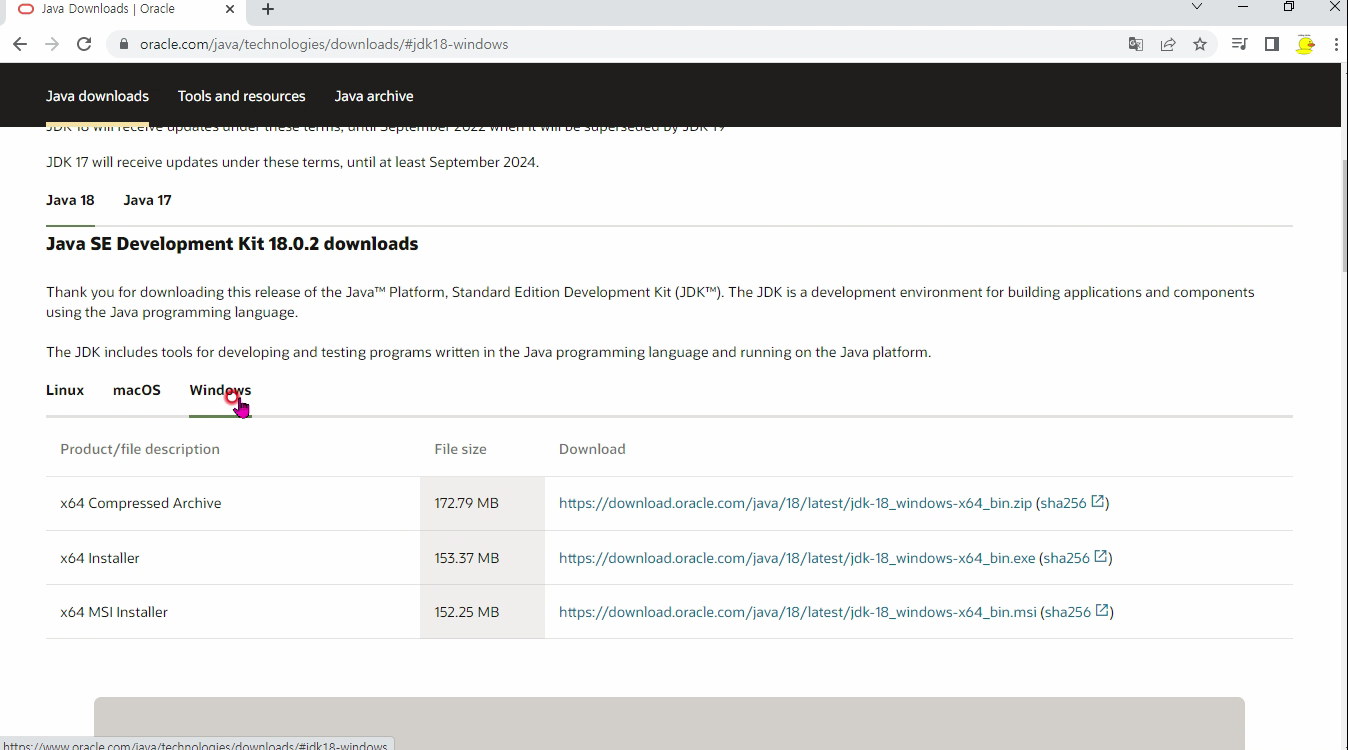This screenshot has width=1348, height=750.
Task: Go back to the previous page
Action: click(20, 44)
